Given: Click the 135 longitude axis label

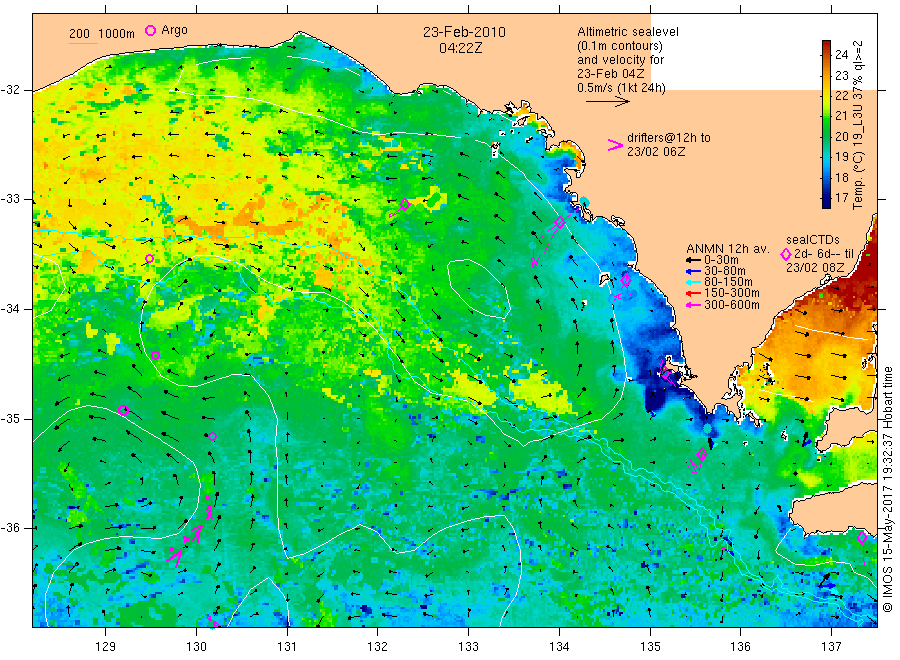Looking at the screenshot, I should tap(650, 647).
